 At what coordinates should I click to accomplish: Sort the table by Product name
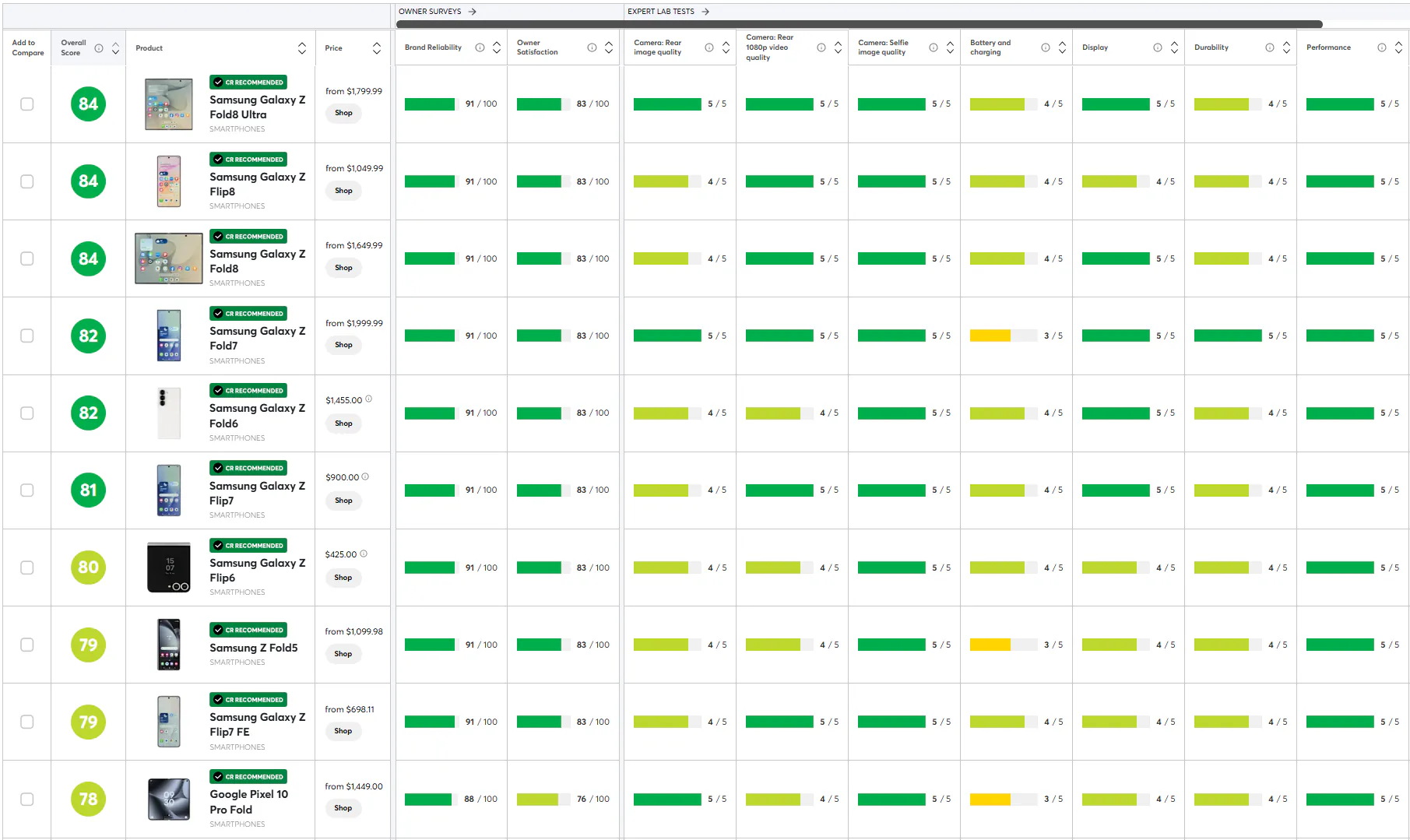302,48
